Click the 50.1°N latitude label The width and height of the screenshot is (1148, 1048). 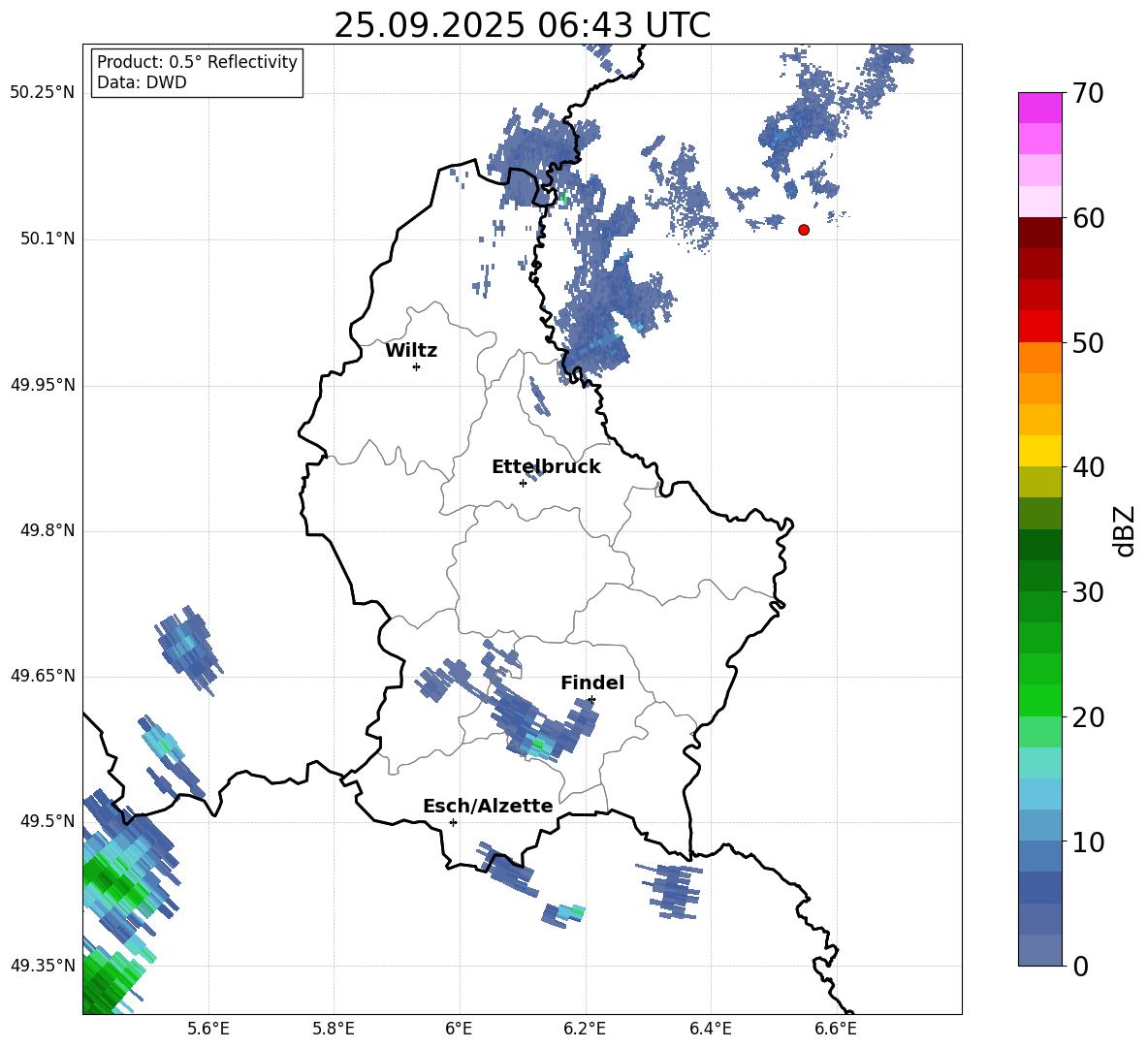tap(48, 239)
